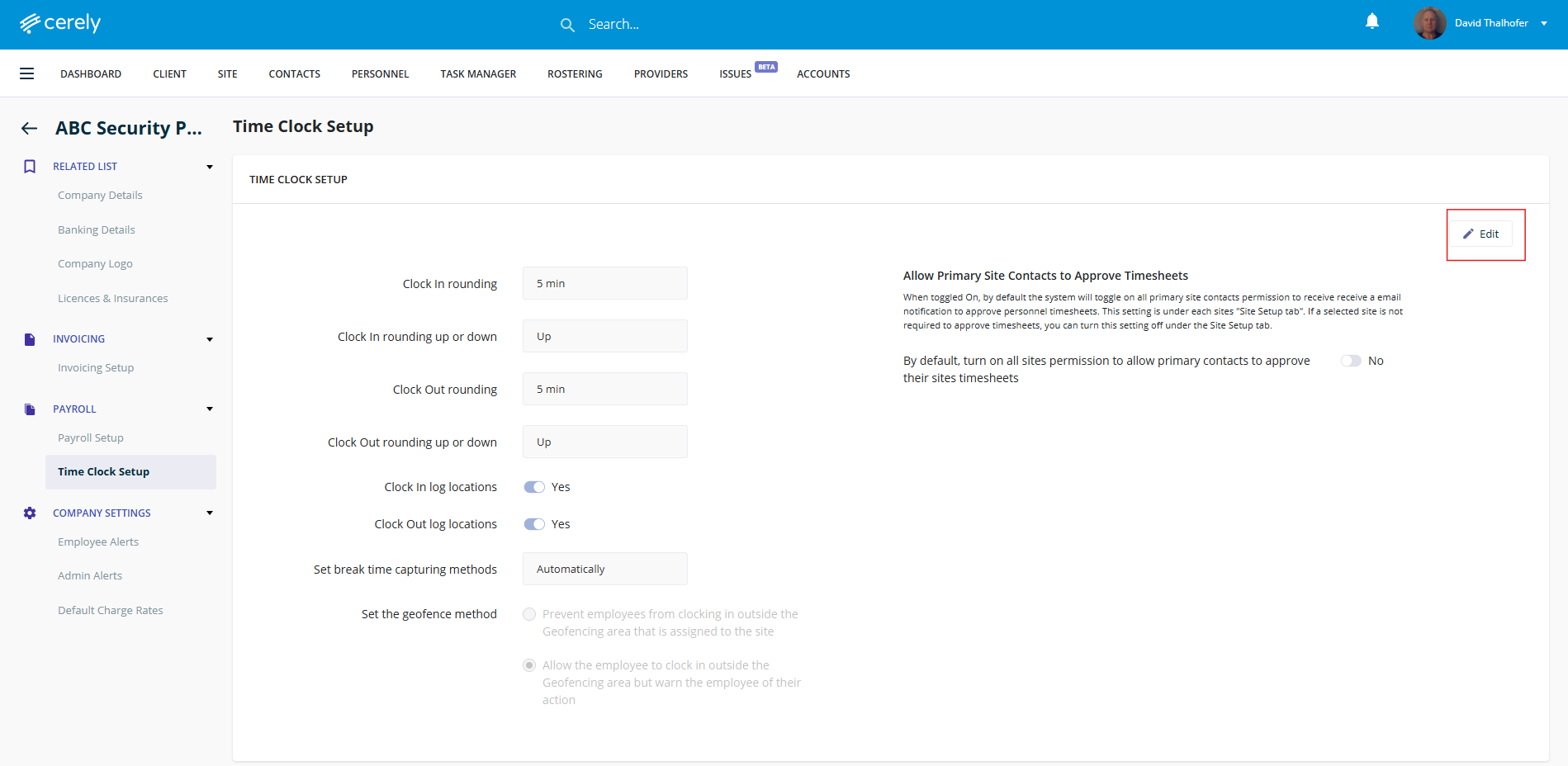The height and width of the screenshot is (766, 1568).
Task: Toggle Clock Out log locations switch
Action: [534, 524]
